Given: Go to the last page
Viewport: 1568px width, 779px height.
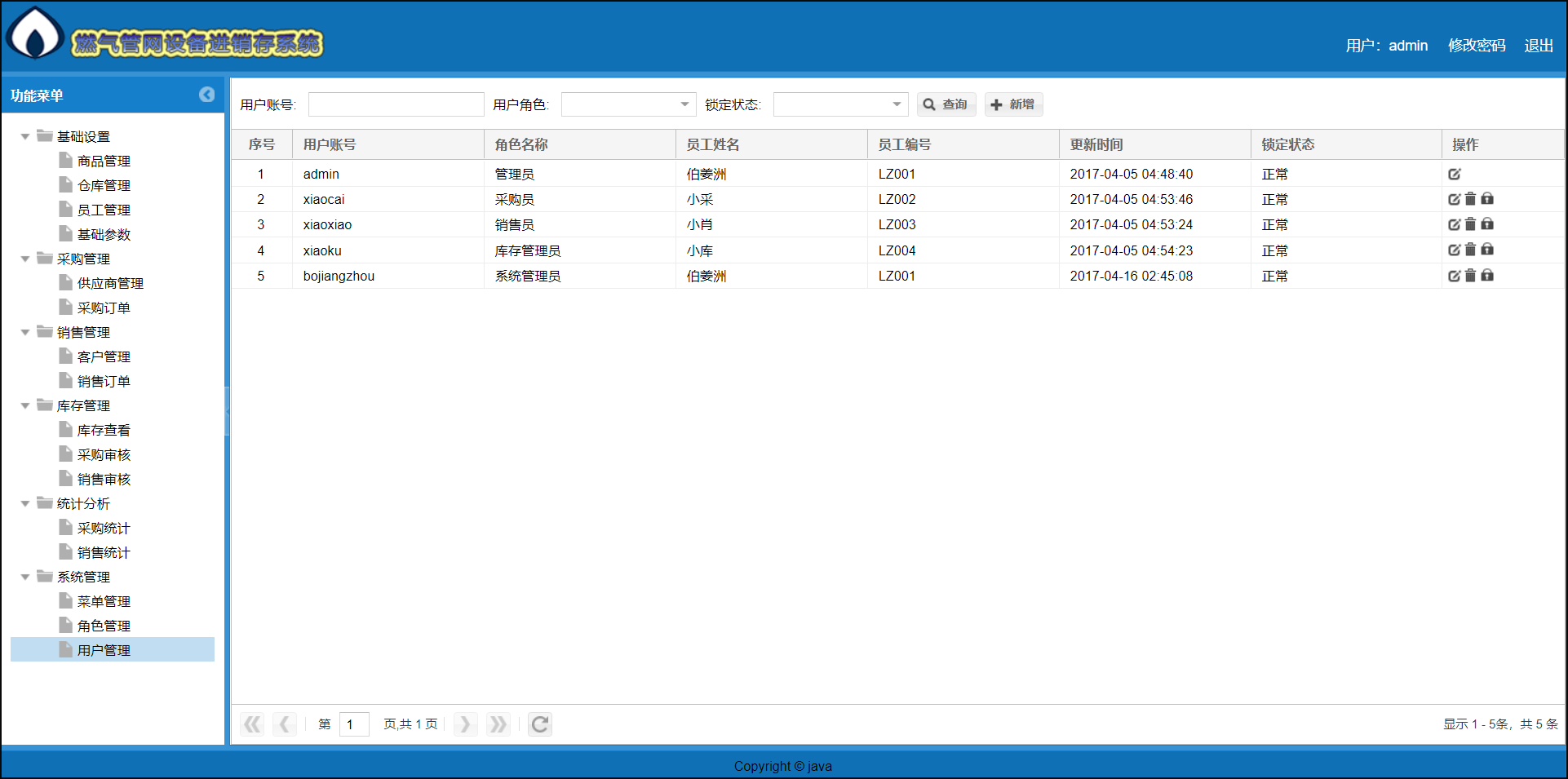Looking at the screenshot, I should (x=498, y=724).
